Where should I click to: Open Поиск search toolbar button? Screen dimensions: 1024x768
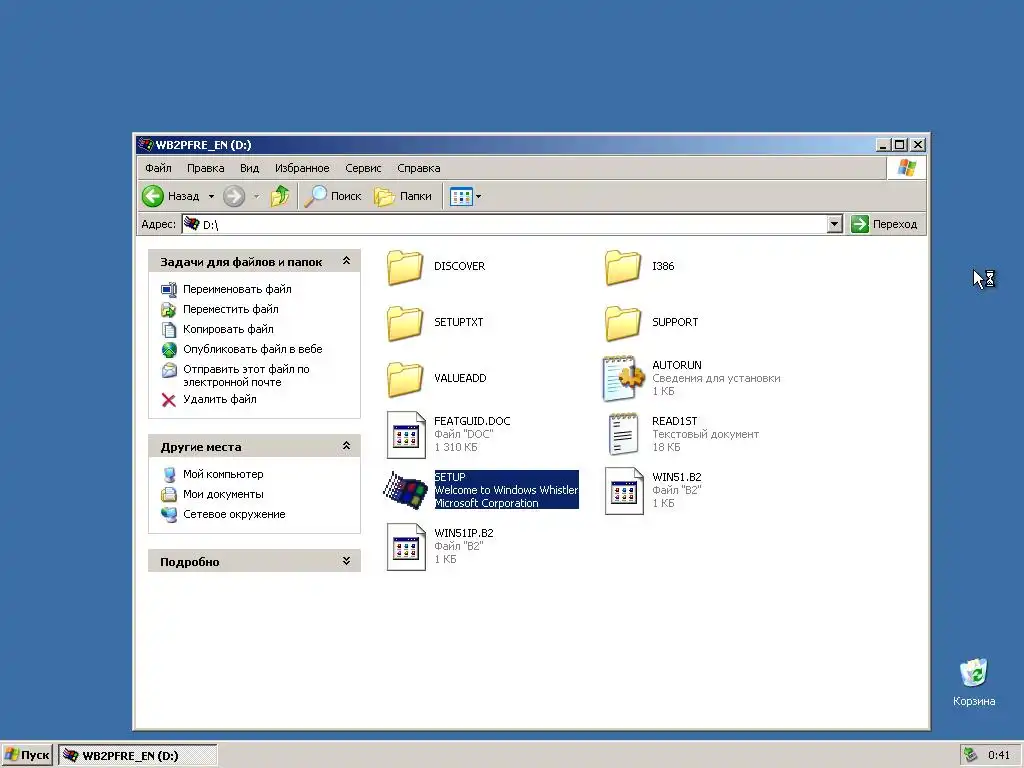[333, 196]
